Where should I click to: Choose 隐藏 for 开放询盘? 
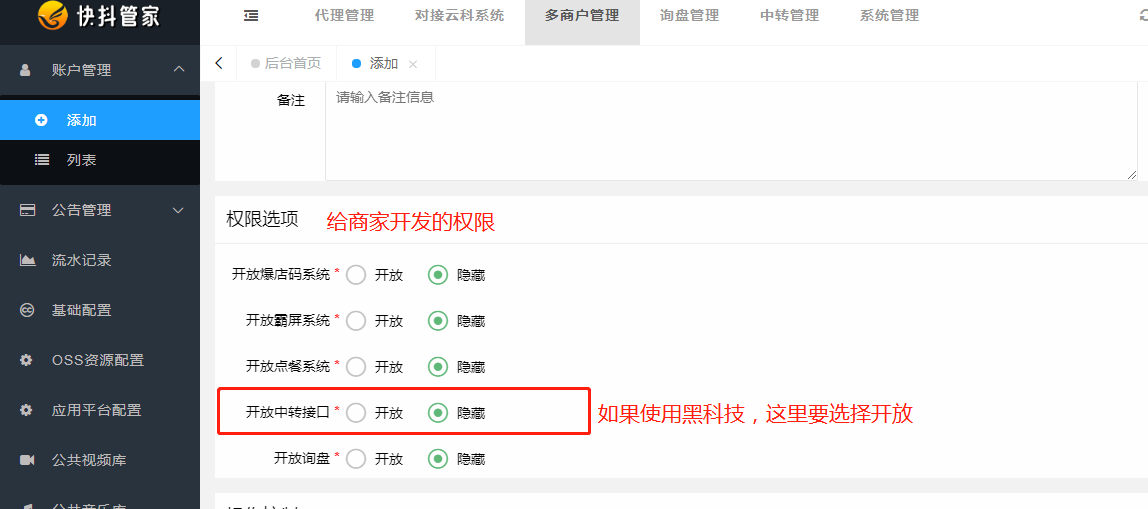(x=438, y=459)
